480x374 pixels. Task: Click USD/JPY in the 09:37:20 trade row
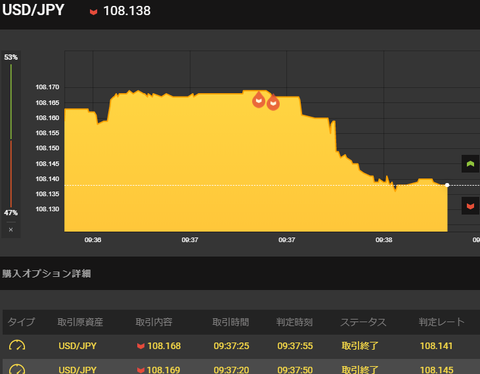(x=77, y=370)
